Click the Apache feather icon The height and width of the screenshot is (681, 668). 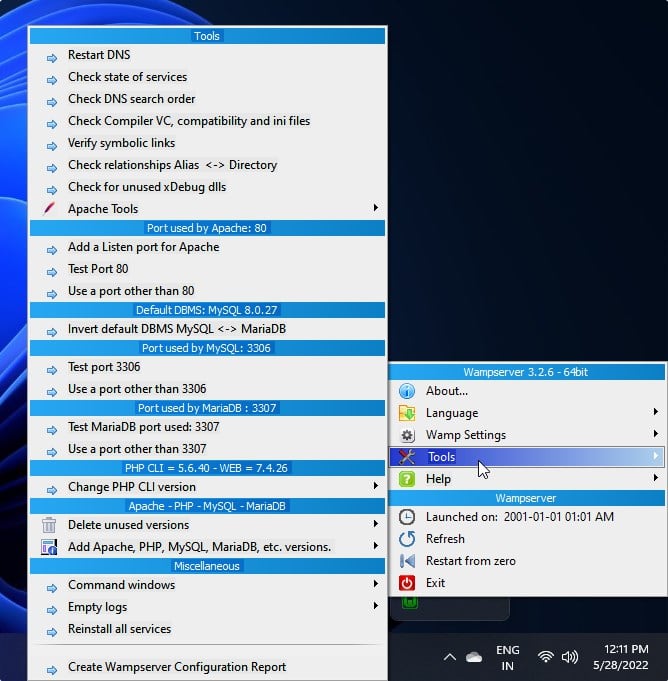[x=49, y=209]
